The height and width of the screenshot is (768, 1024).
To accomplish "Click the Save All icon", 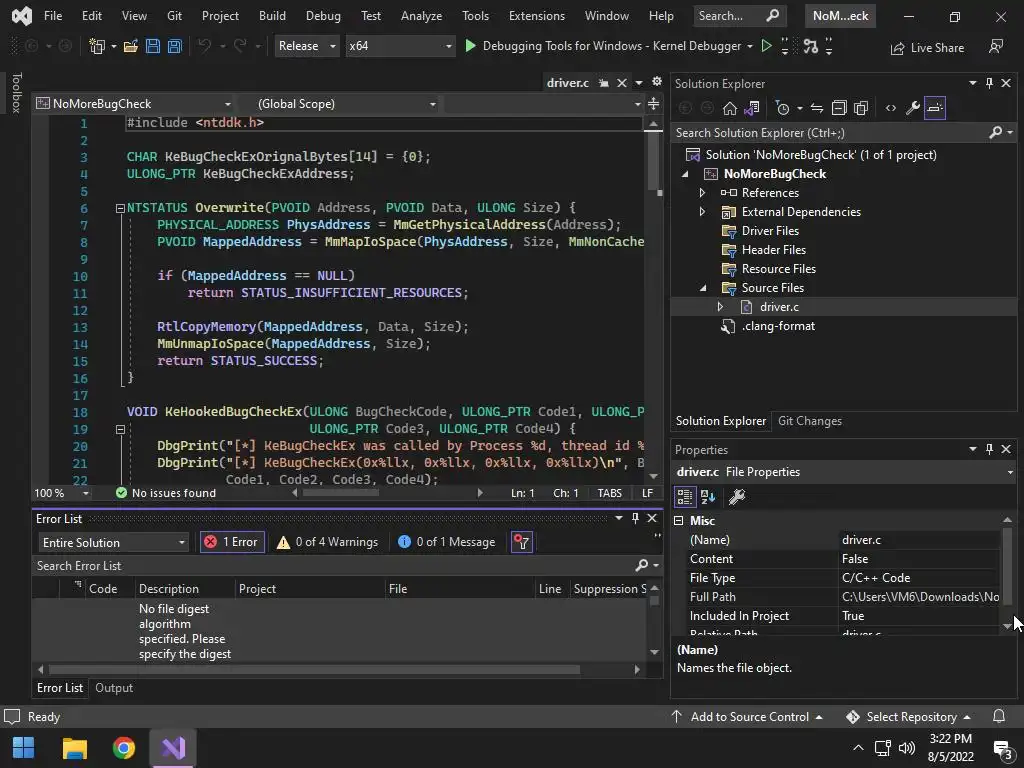I will point(175,46).
